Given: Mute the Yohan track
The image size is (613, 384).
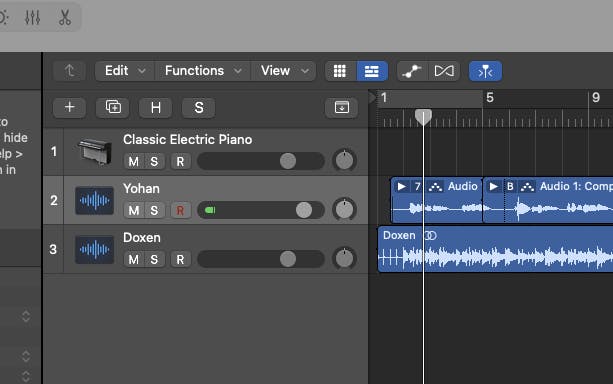Looking at the screenshot, I should point(134,210).
